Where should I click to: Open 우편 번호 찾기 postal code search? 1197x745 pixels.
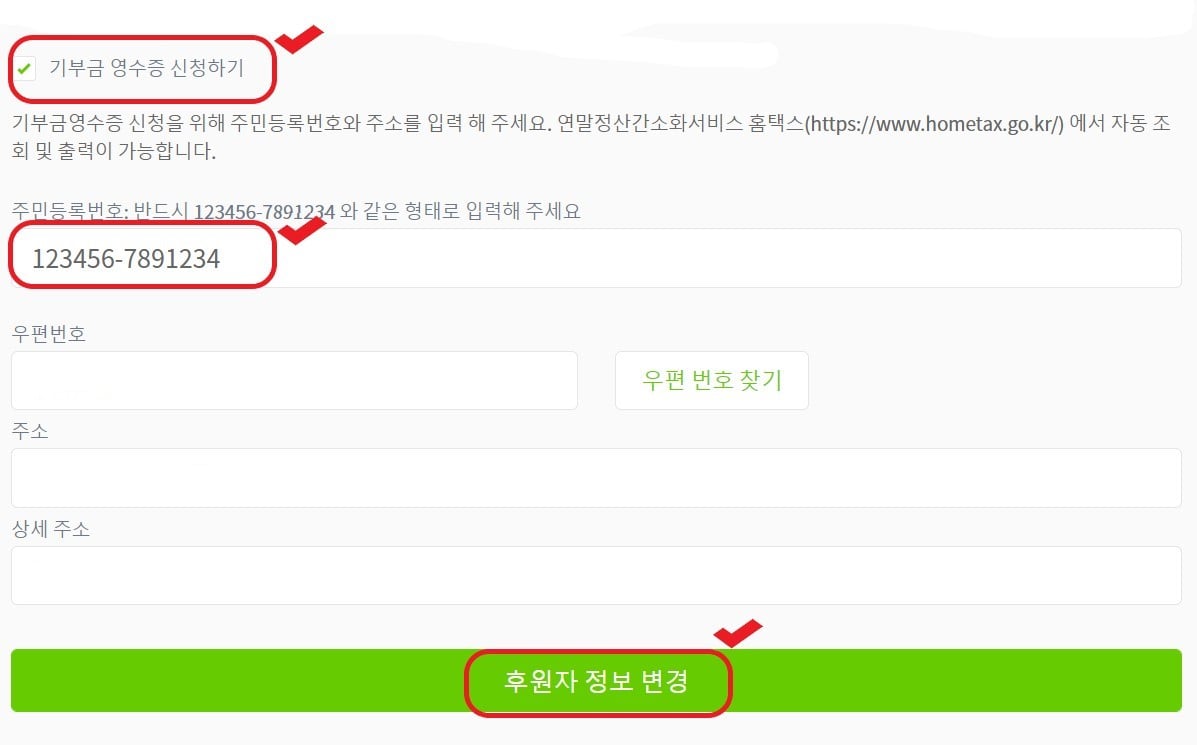[x=711, y=380]
